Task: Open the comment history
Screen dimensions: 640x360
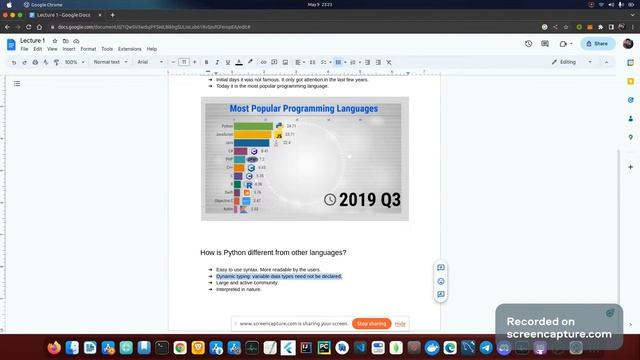Action: click(545, 44)
